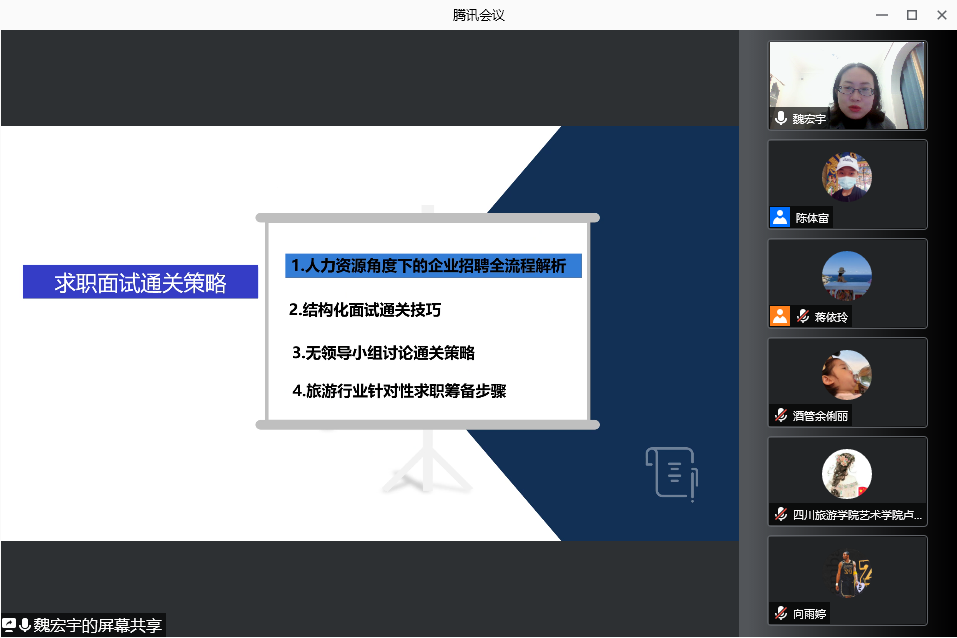Close the 腾讯会议 window
The width and height of the screenshot is (957, 638).
coord(942,15)
